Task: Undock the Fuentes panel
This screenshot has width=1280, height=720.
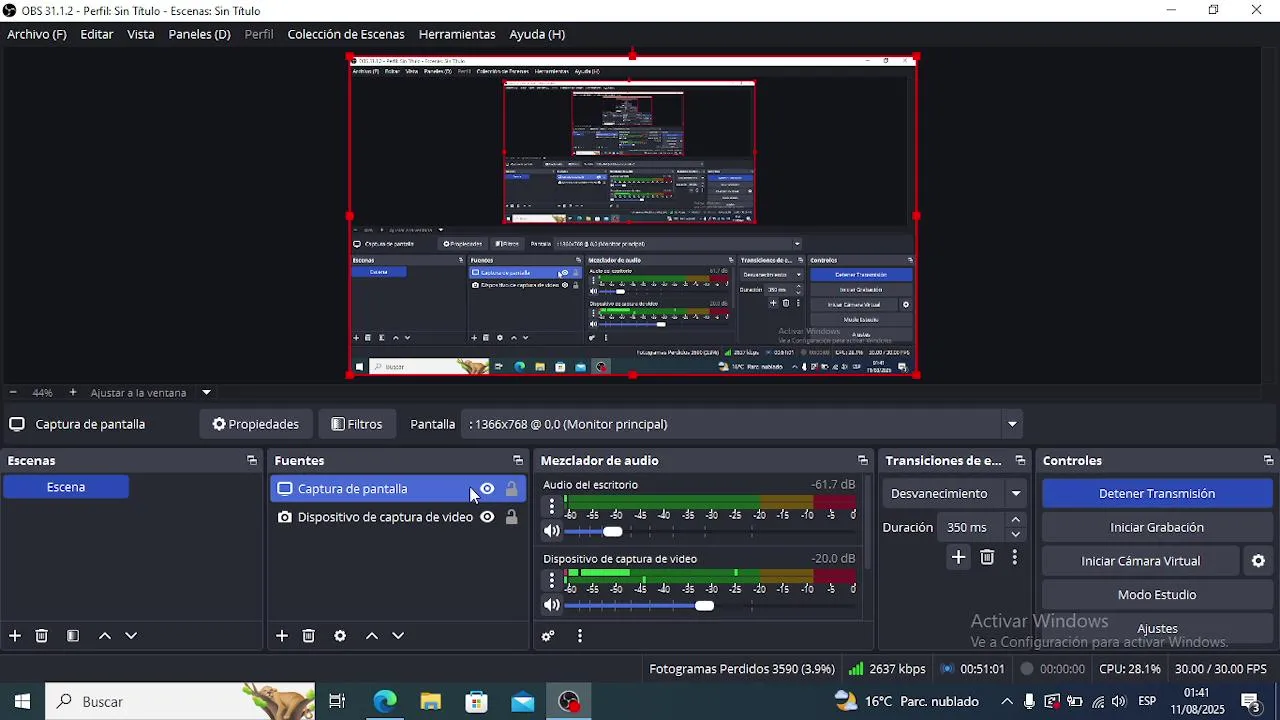Action: pos(518,461)
